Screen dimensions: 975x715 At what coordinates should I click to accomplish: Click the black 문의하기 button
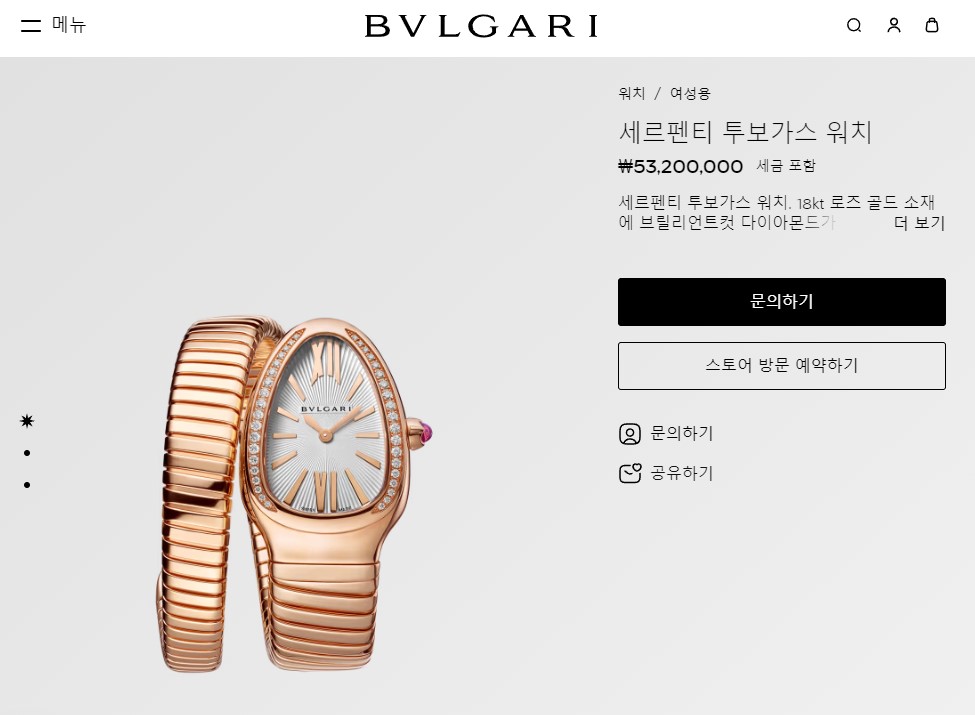pos(782,302)
